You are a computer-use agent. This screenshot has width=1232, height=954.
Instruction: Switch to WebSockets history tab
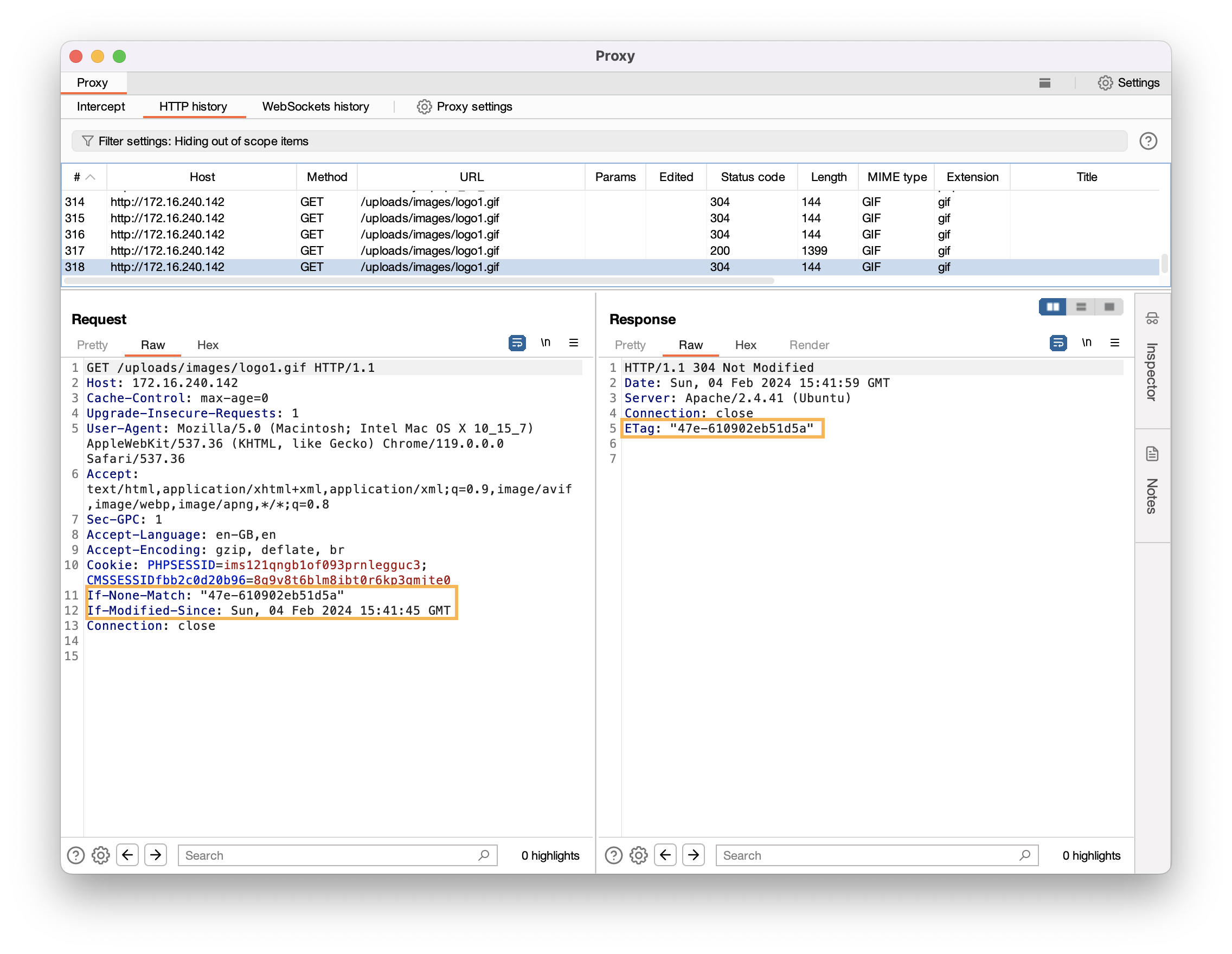pyautogui.click(x=316, y=107)
